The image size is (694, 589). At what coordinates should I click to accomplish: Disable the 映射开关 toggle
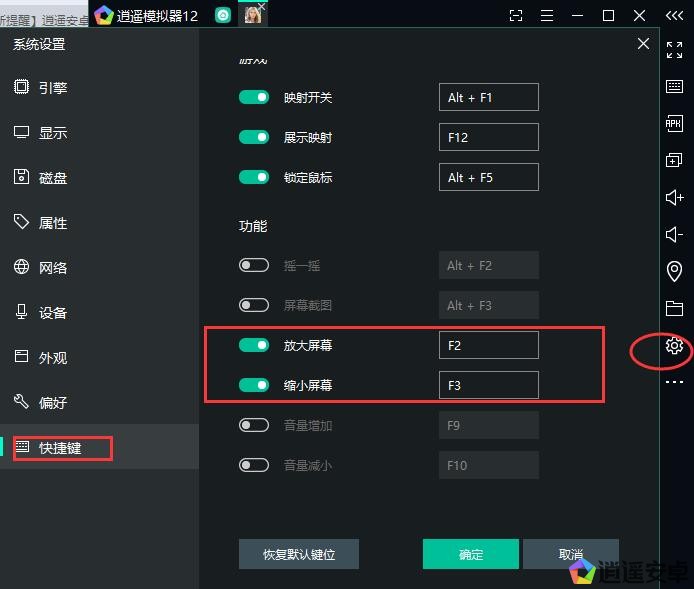tap(254, 97)
